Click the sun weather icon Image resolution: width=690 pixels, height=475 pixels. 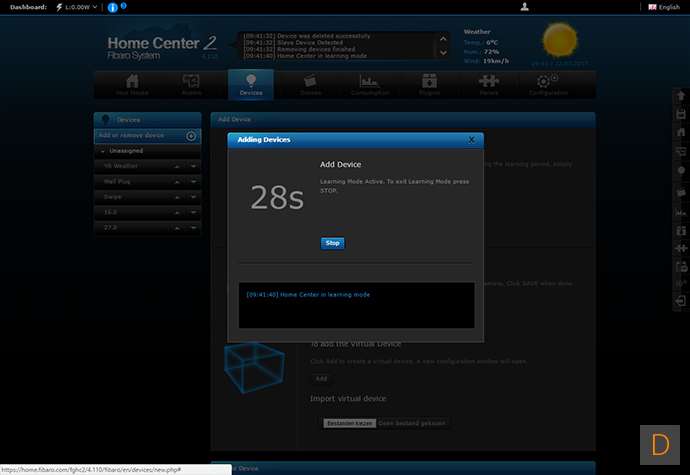560,40
